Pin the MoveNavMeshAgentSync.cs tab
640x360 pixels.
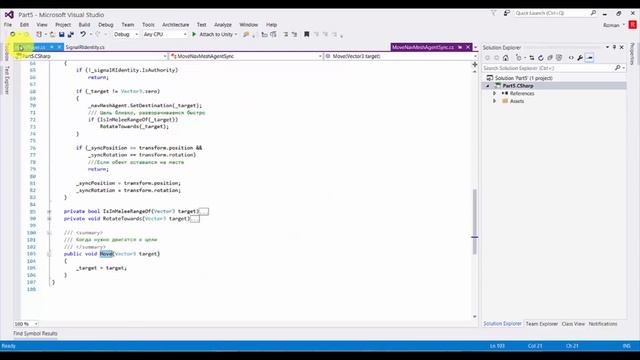click(460, 47)
